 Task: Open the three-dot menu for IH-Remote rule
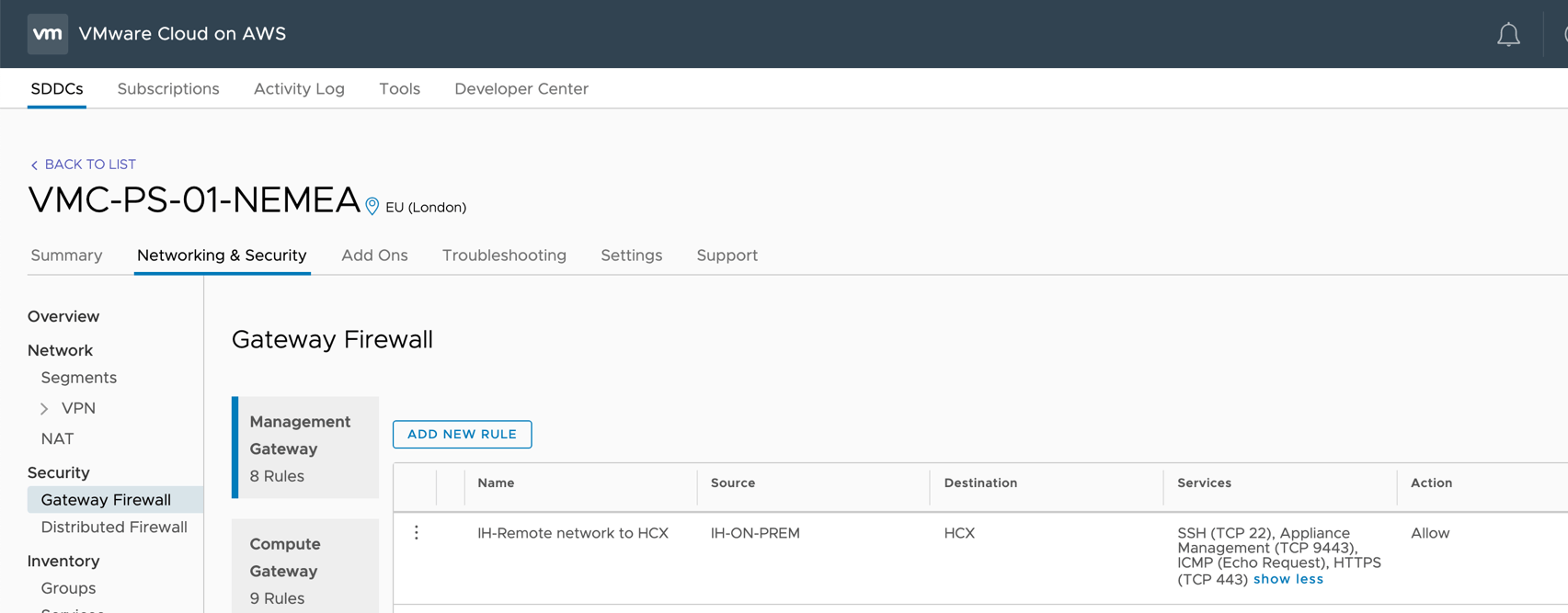click(417, 533)
